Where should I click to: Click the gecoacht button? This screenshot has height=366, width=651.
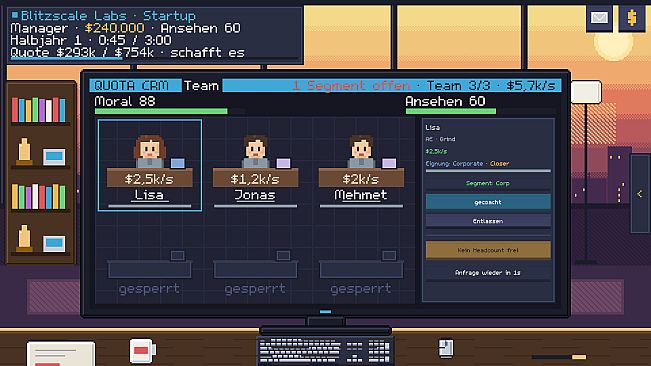[x=488, y=202]
